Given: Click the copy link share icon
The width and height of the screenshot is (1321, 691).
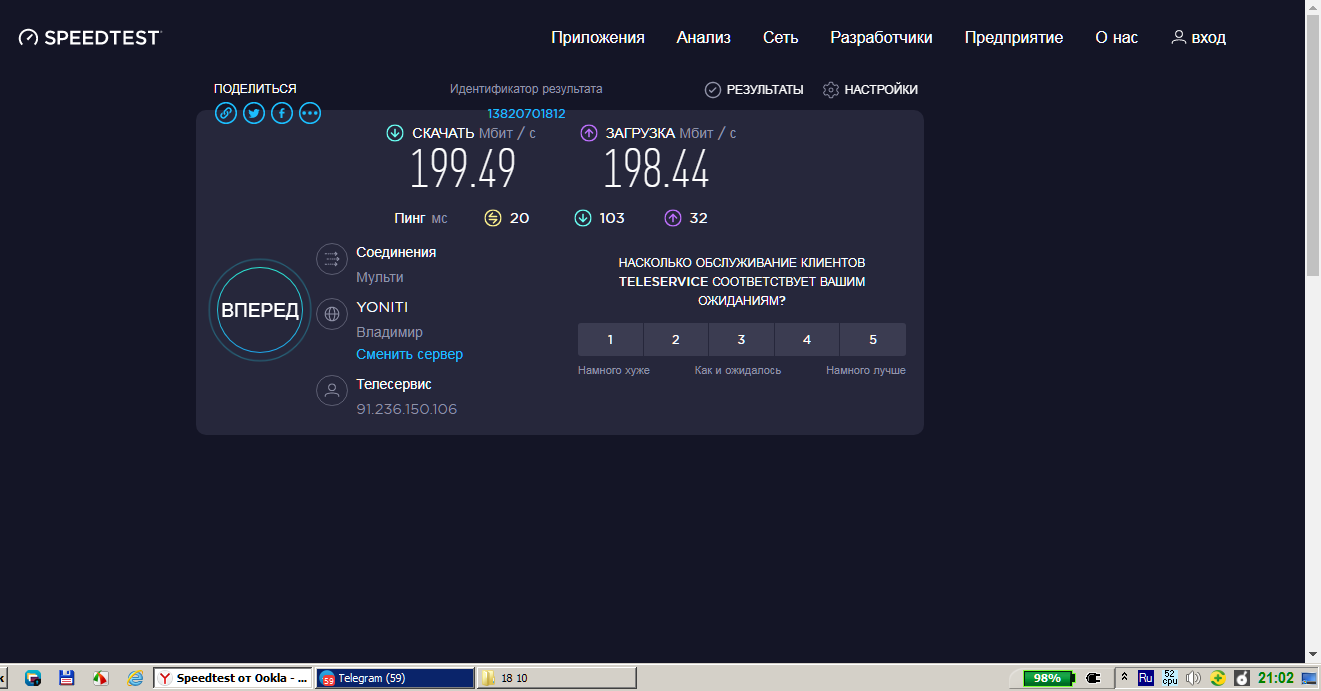Looking at the screenshot, I should [x=226, y=113].
